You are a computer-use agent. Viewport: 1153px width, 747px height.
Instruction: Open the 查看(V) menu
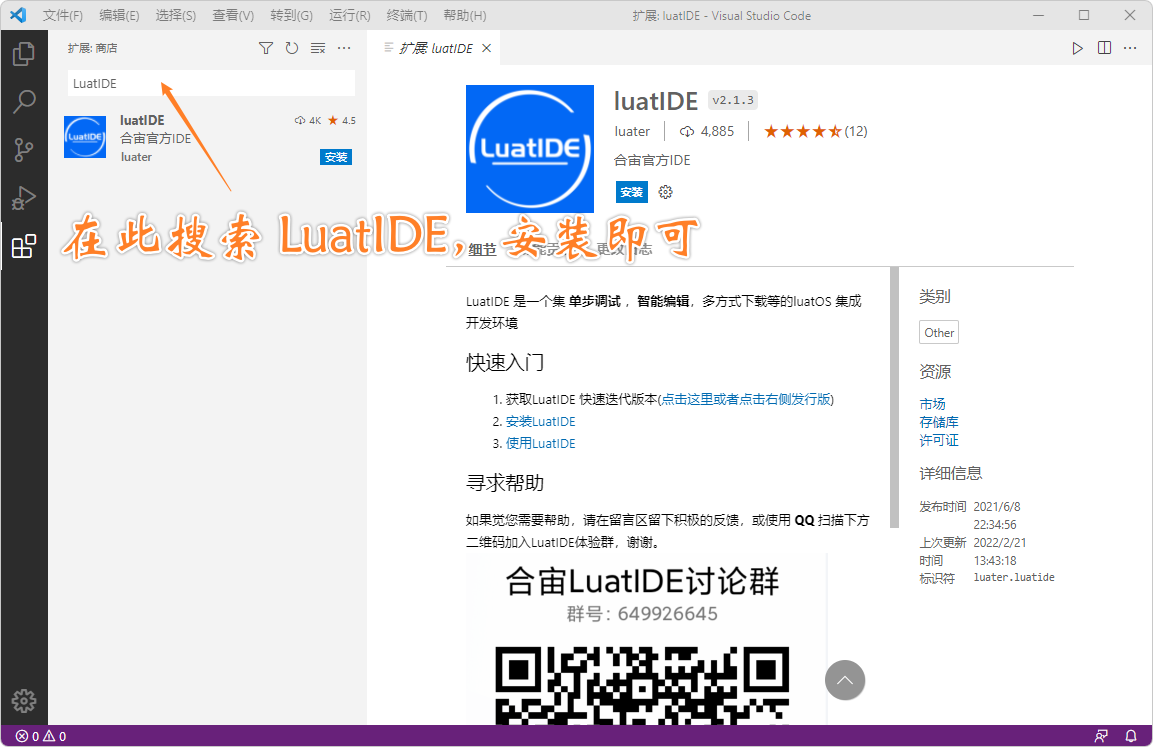(233, 15)
